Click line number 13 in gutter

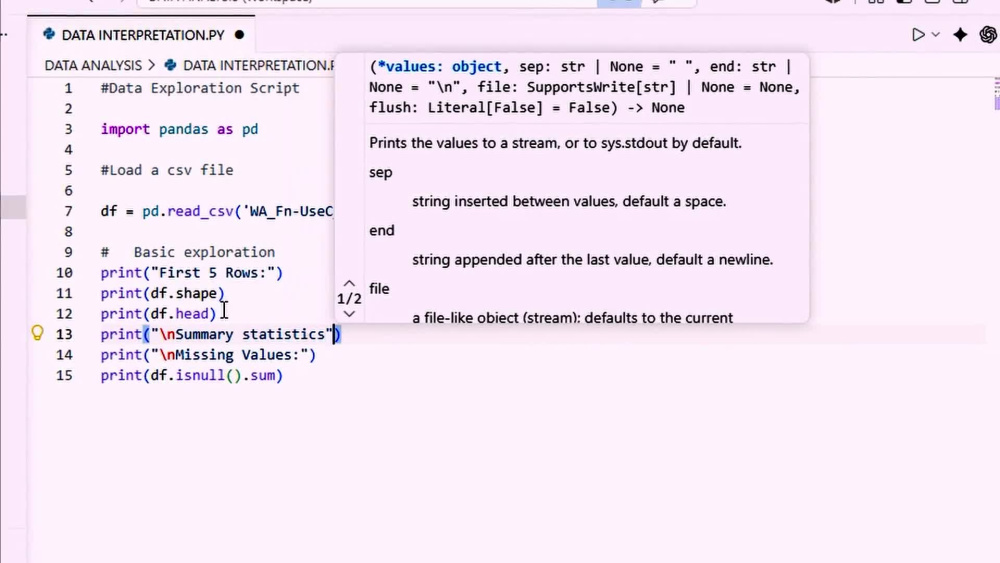click(x=64, y=334)
